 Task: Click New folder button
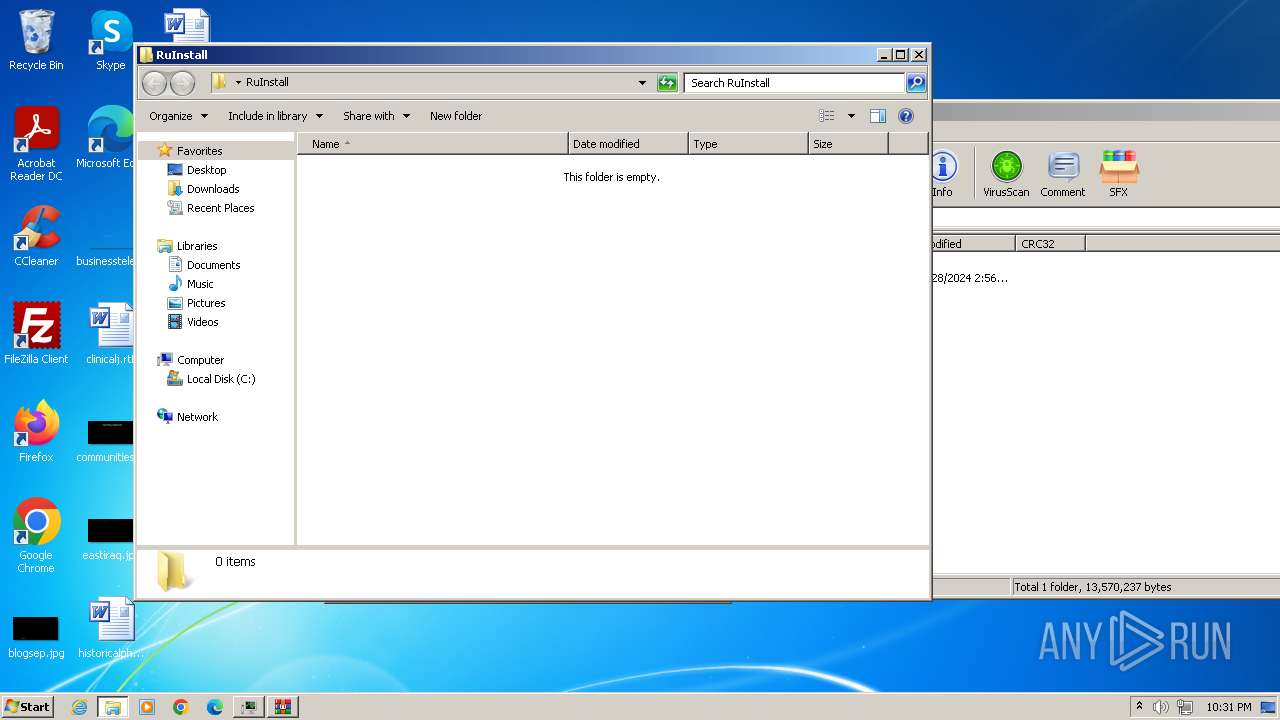click(x=456, y=116)
